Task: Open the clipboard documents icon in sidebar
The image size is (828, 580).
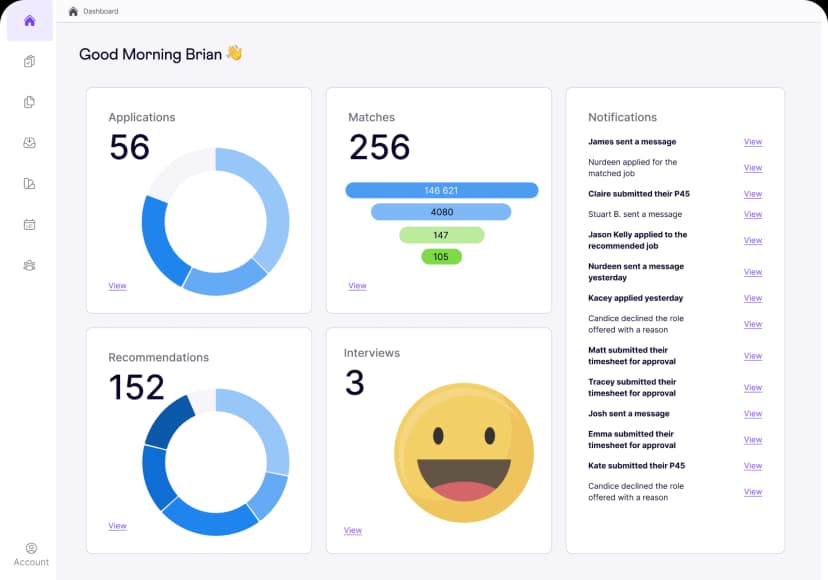Action: pos(30,62)
